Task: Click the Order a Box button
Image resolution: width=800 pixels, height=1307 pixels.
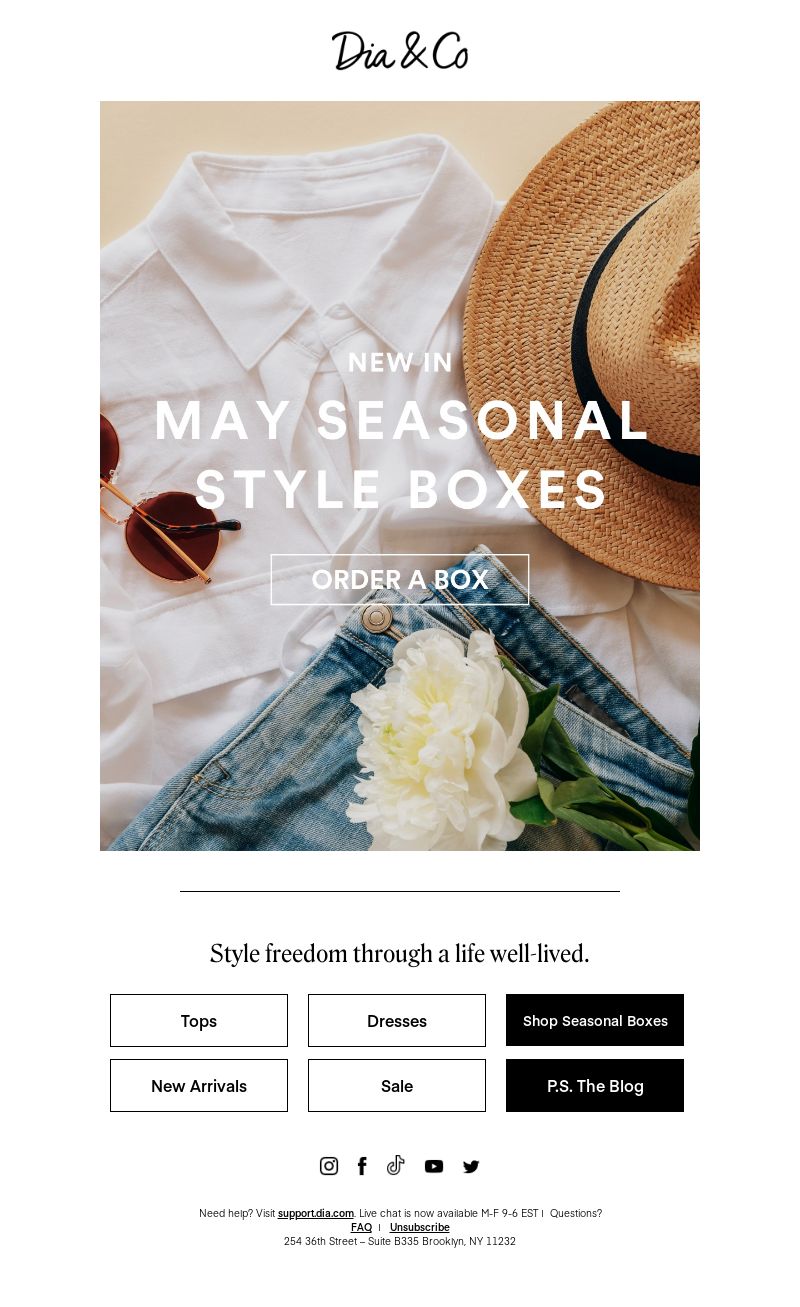Action: [x=400, y=580]
